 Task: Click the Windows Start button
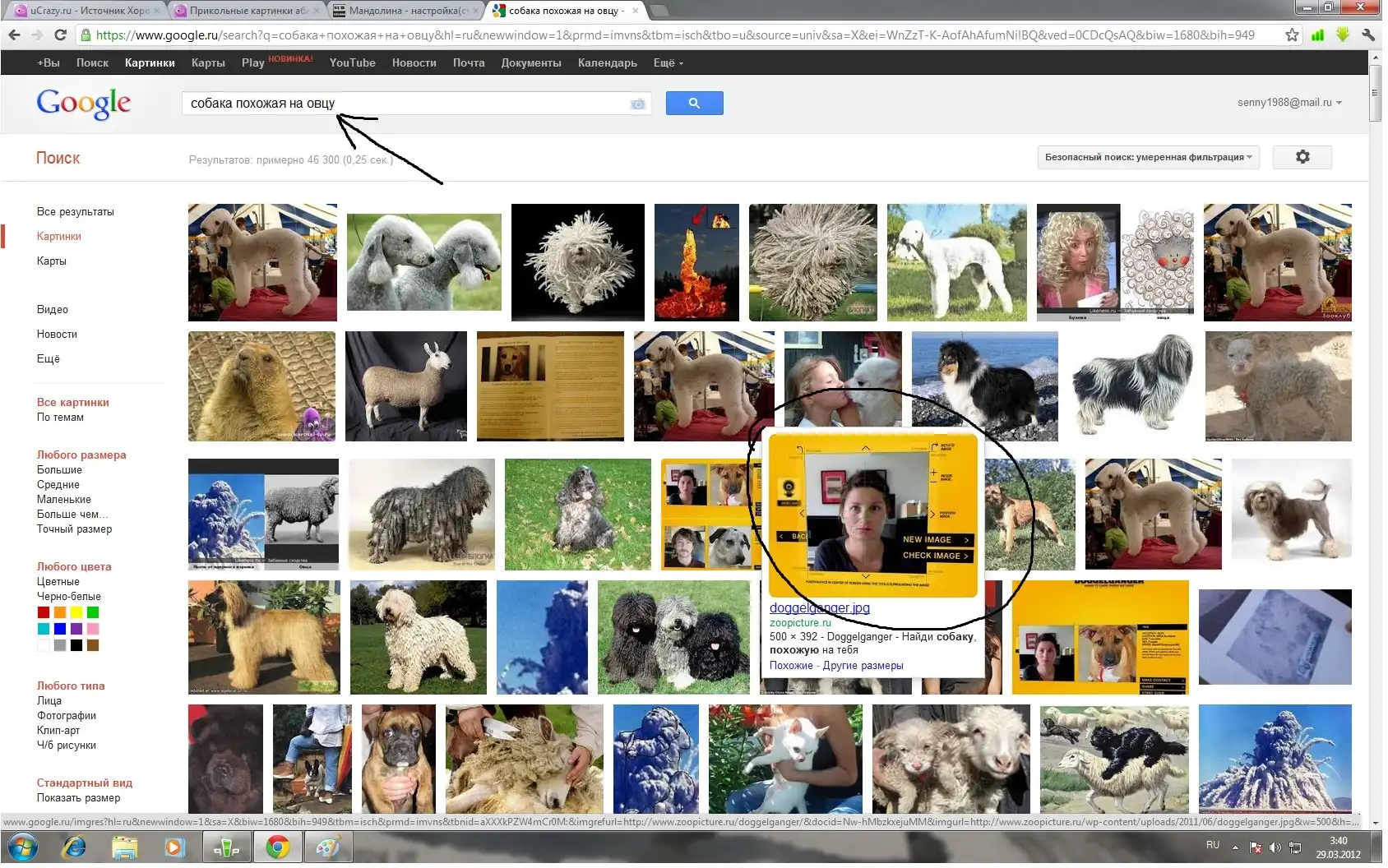[22, 847]
